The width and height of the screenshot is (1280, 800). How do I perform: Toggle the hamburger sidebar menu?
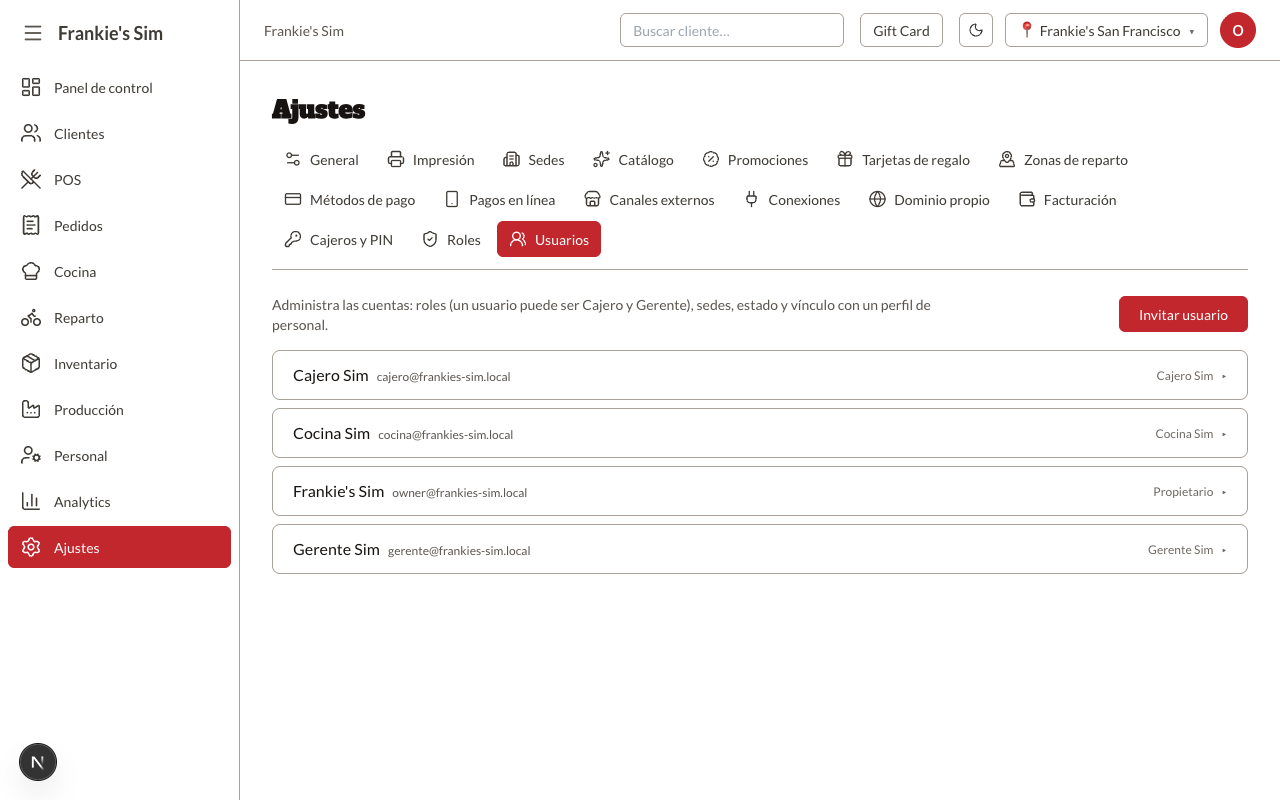point(33,33)
